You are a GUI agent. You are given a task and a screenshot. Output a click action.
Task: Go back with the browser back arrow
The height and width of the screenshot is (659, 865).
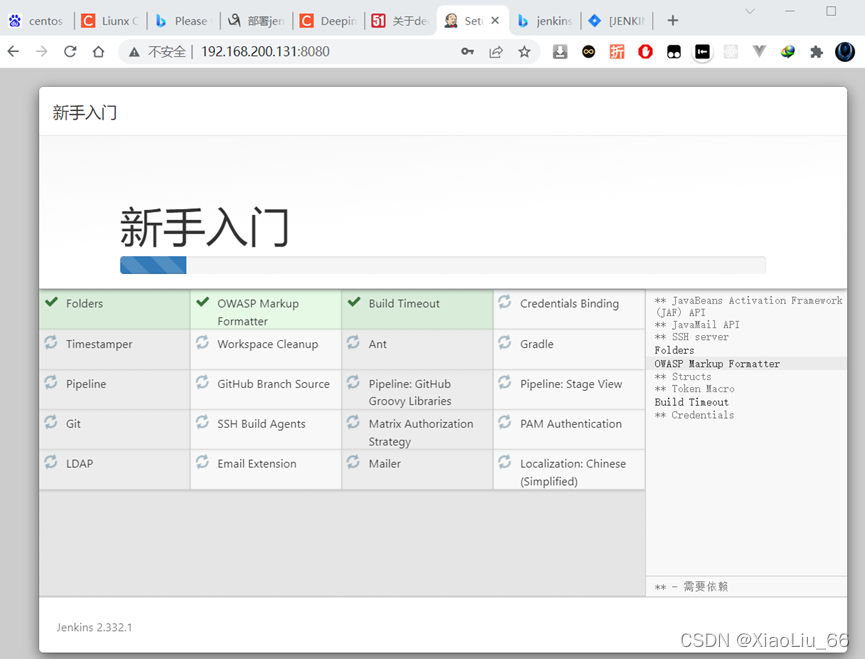[x=13, y=52]
